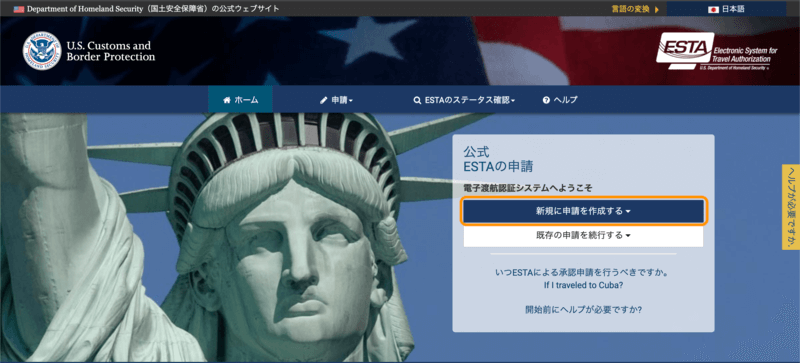Click the 言語の変換 label
The height and width of the screenshot is (363, 800).
coord(630,9)
